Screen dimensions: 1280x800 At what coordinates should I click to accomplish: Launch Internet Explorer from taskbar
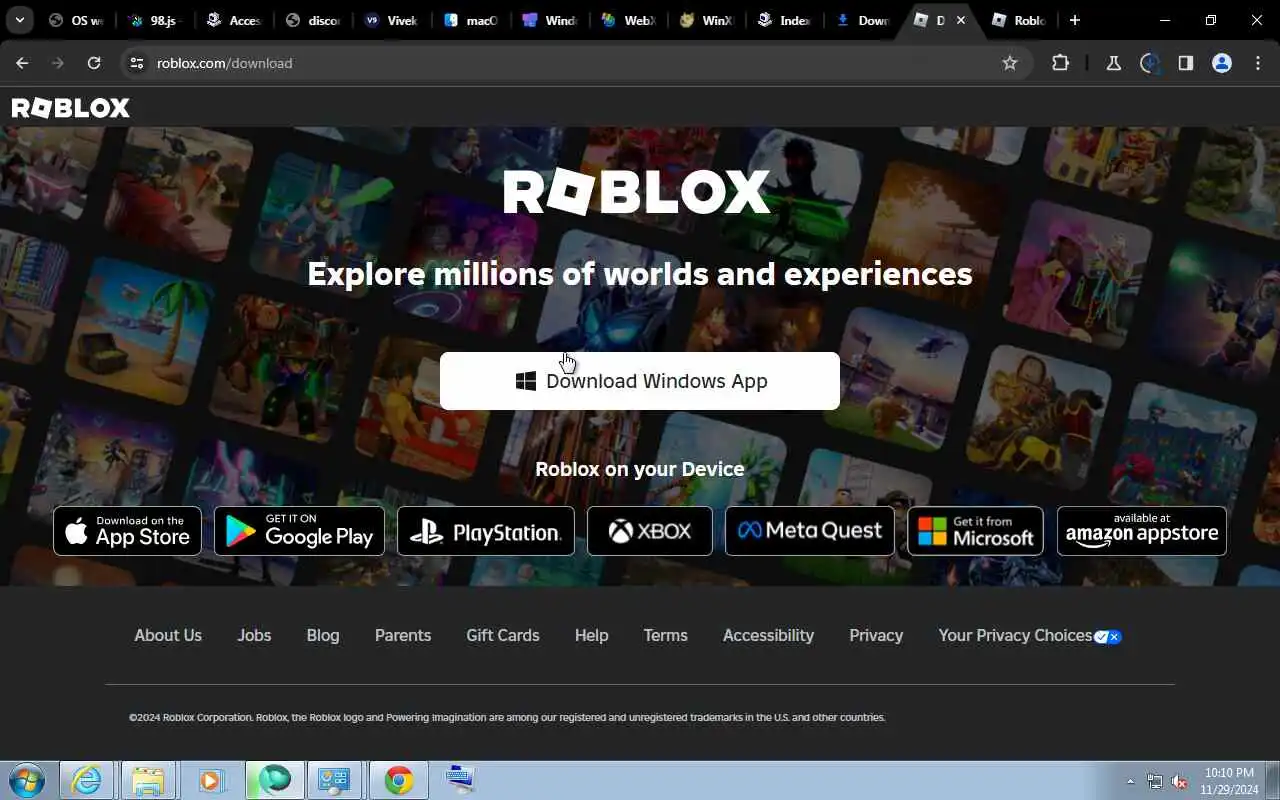point(87,780)
